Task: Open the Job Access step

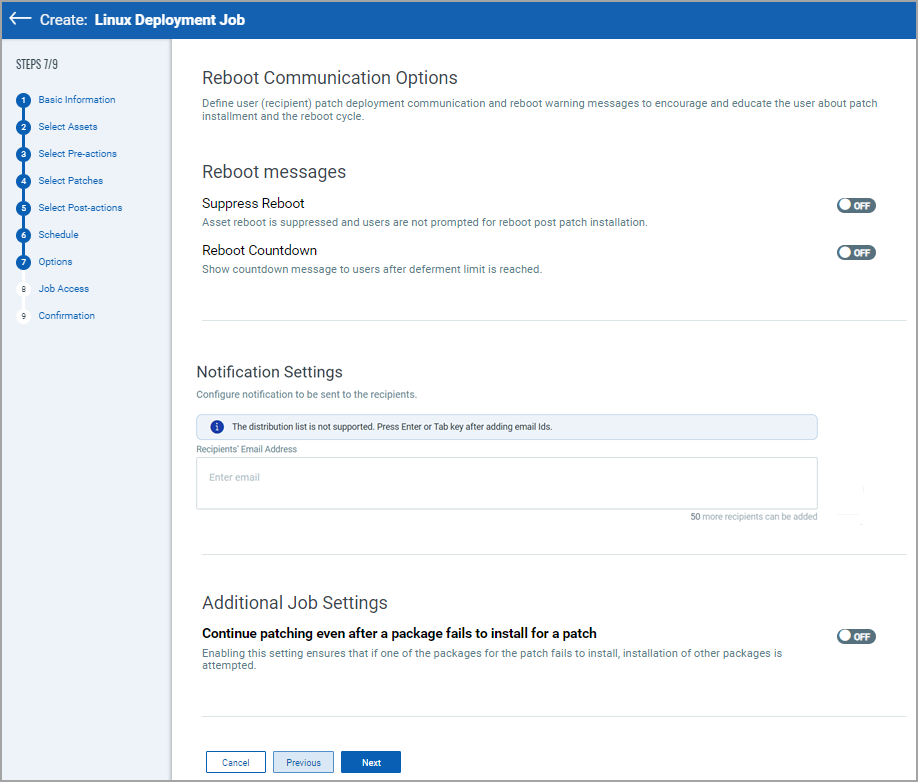Action: (x=63, y=288)
